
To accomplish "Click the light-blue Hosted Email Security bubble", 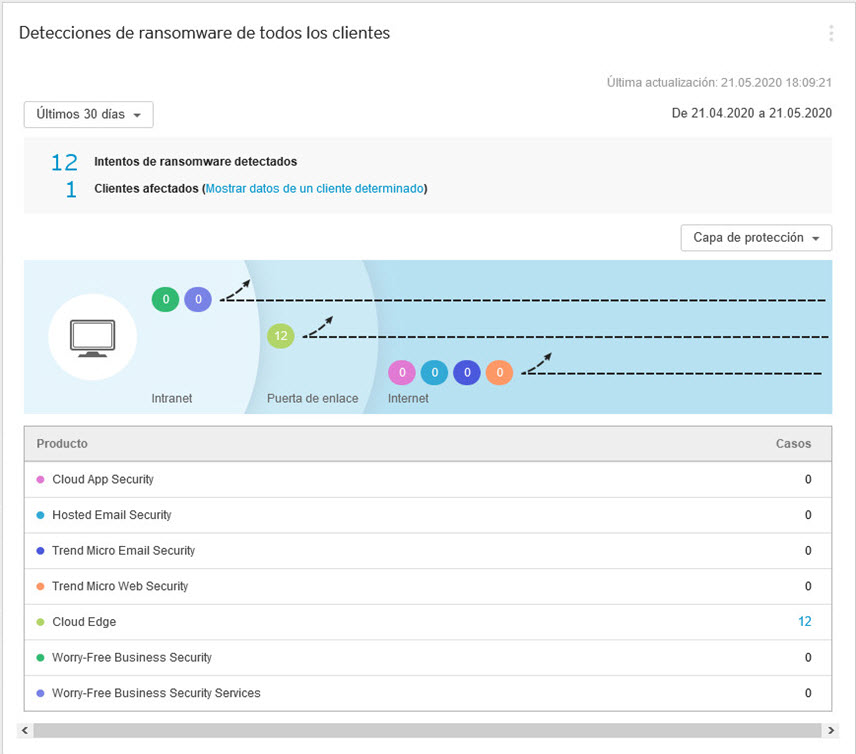I will coord(434,373).
